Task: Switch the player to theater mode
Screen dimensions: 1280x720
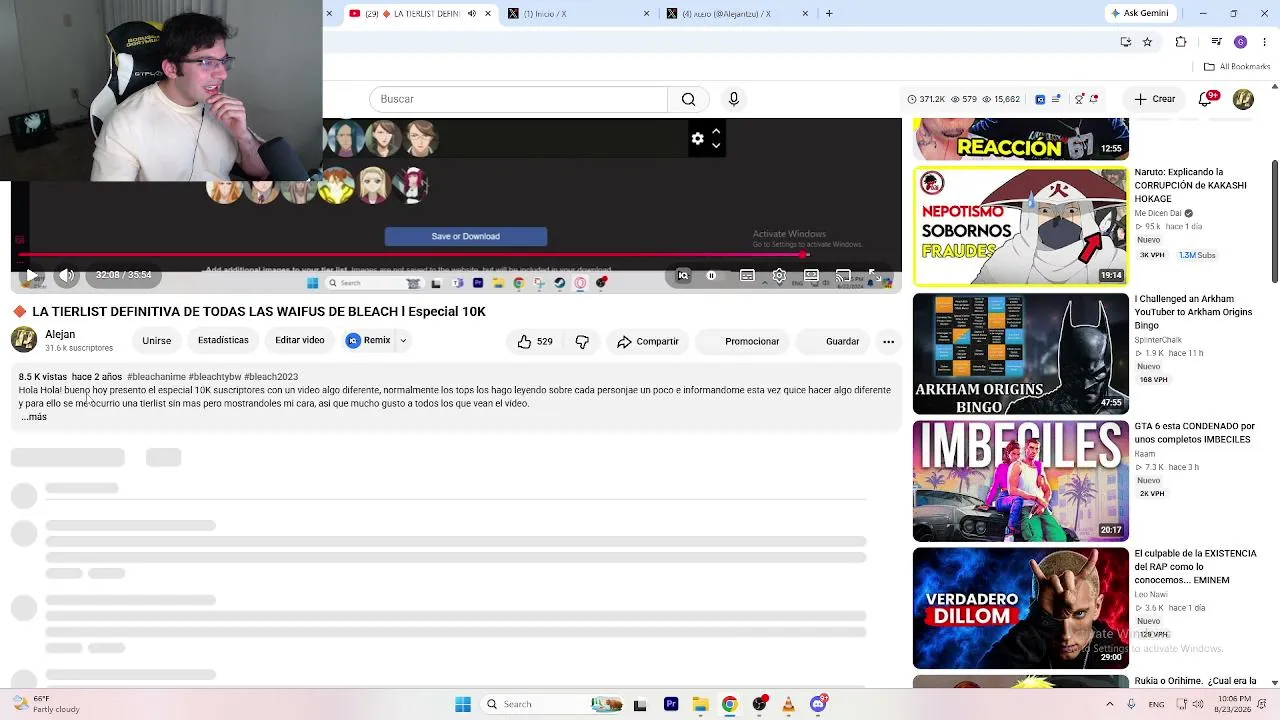Action: (811, 275)
